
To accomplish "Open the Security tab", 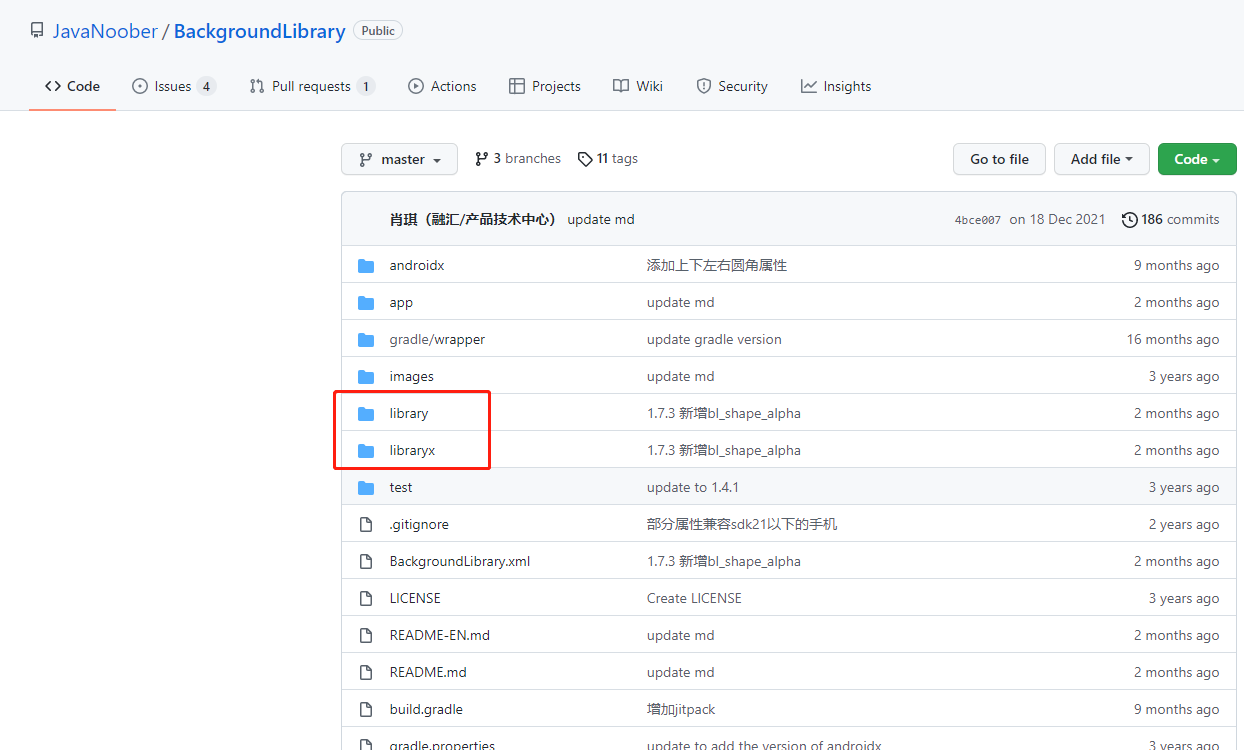I will (x=732, y=86).
